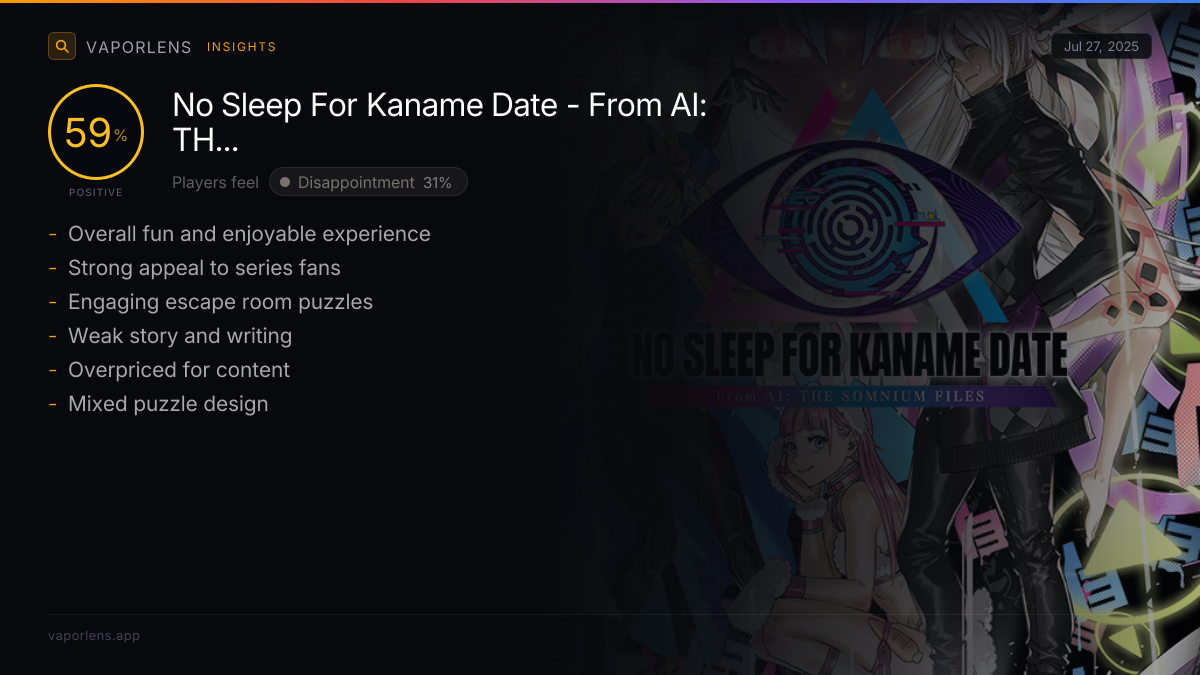Select "Weak story and writing" insight
This screenshot has width=1200, height=675.
(180, 336)
